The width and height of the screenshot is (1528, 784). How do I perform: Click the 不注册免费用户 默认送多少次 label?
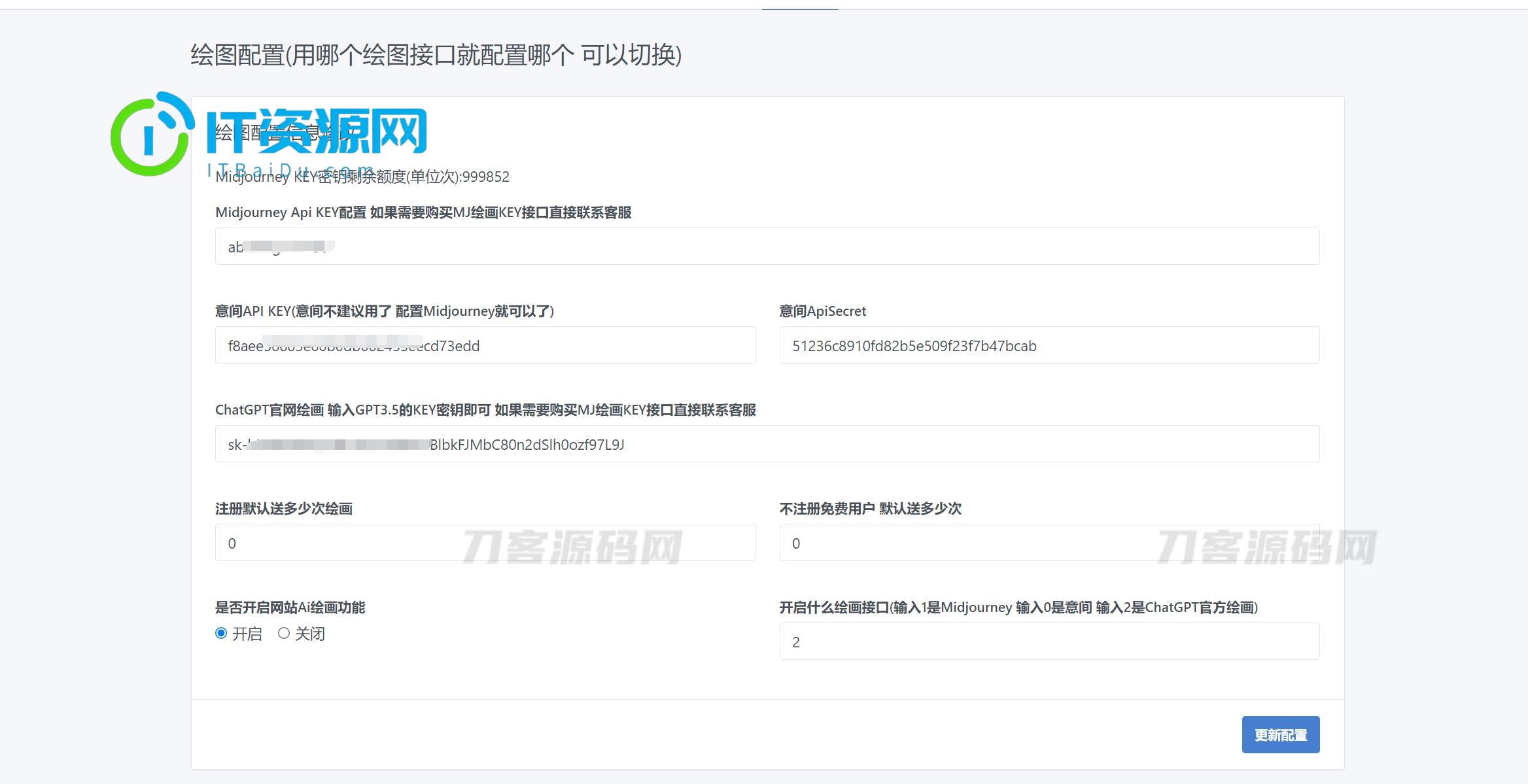[870, 509]
